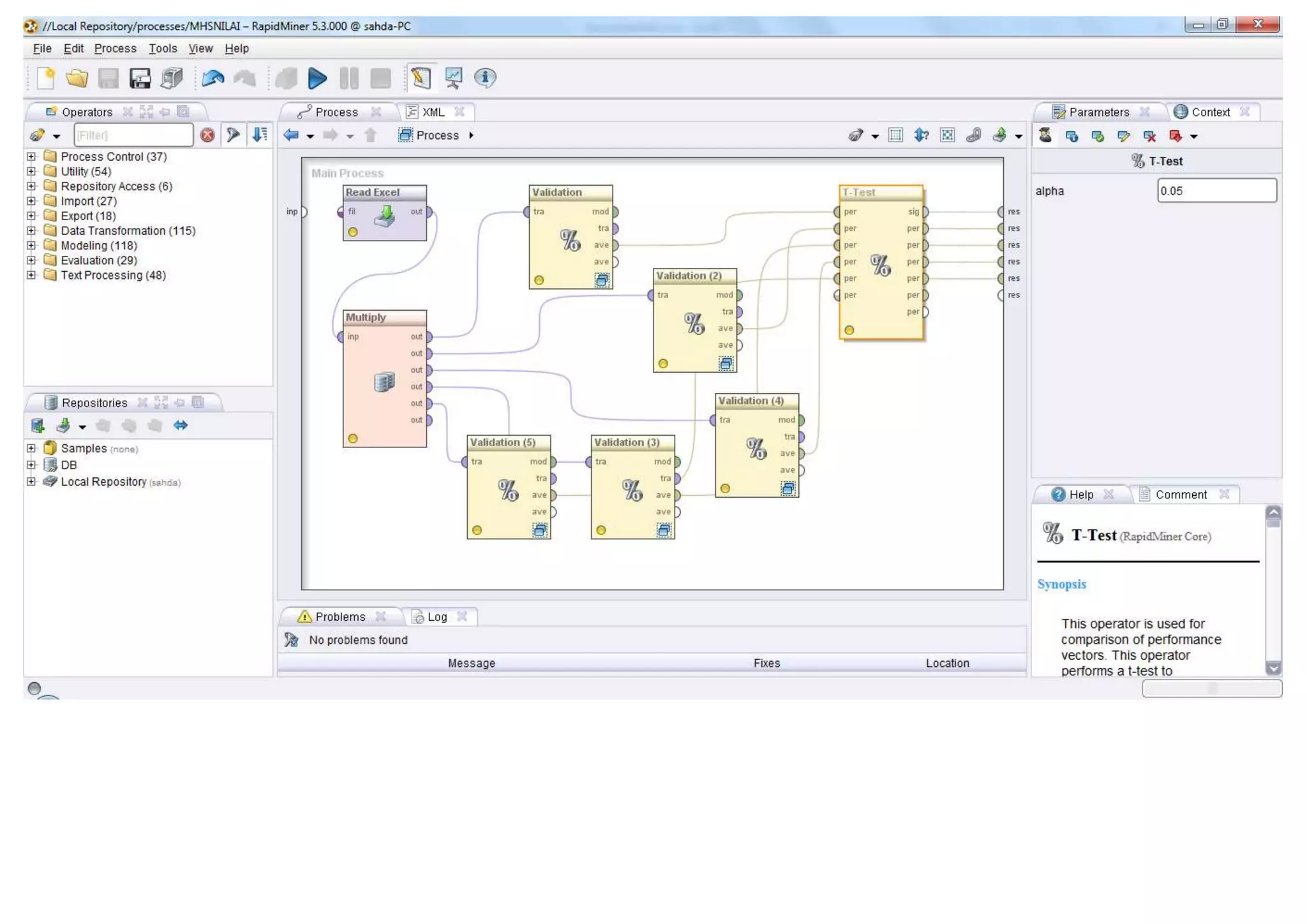The image size is (1307, 924).
Task: Click the new process icon
Action: pos(46,78)
